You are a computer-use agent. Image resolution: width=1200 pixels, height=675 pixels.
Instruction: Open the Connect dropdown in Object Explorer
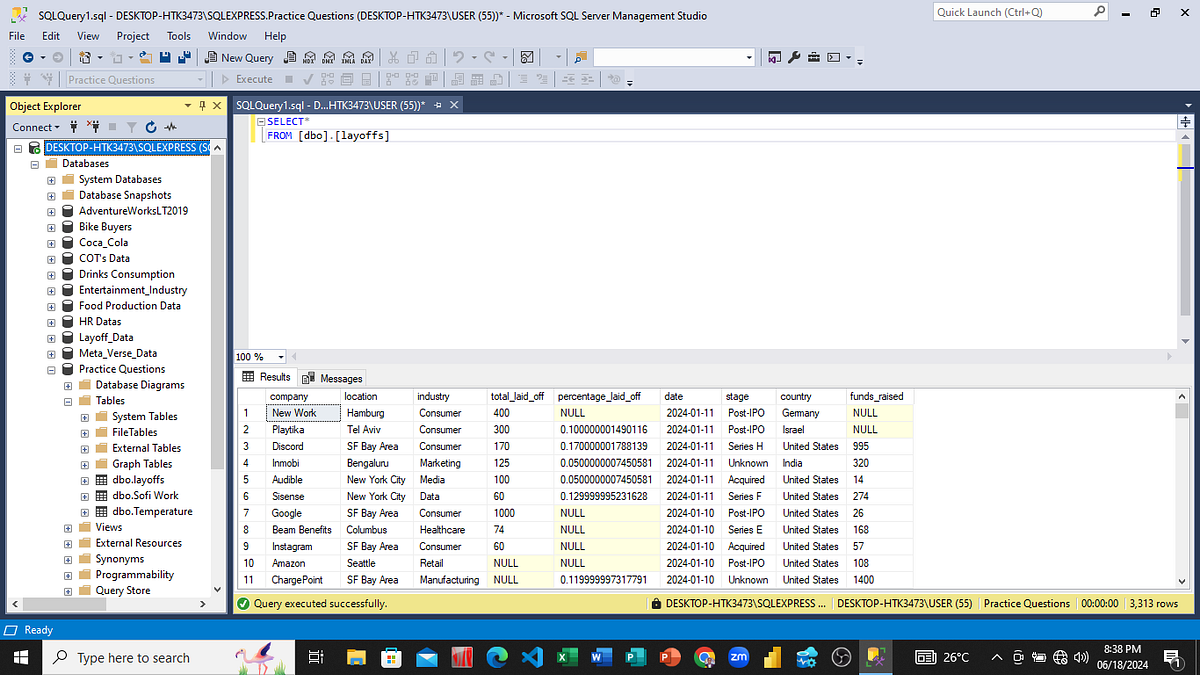(x=35, y=127)
